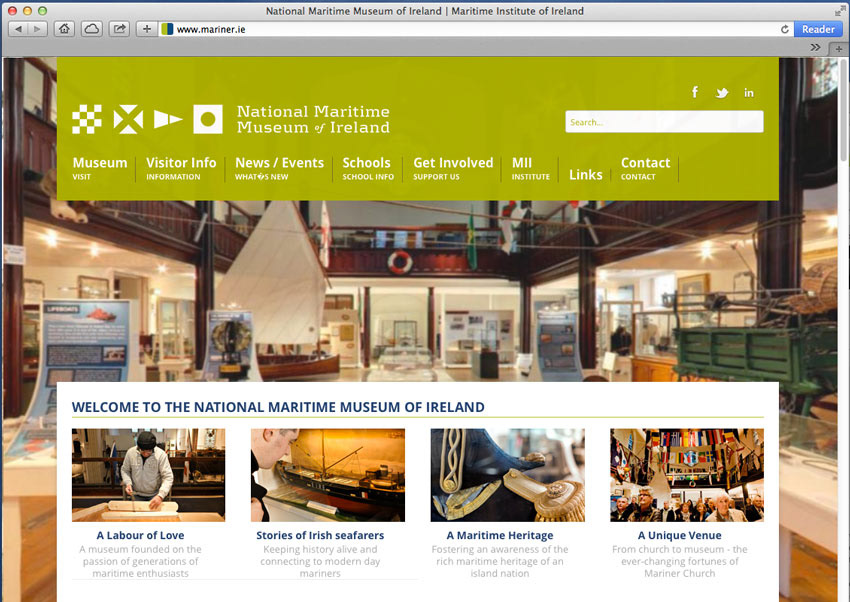Screen dimensions: 850x602
Task: Click the checkered signal flag logo icon
Action: (x=87, y=119)
